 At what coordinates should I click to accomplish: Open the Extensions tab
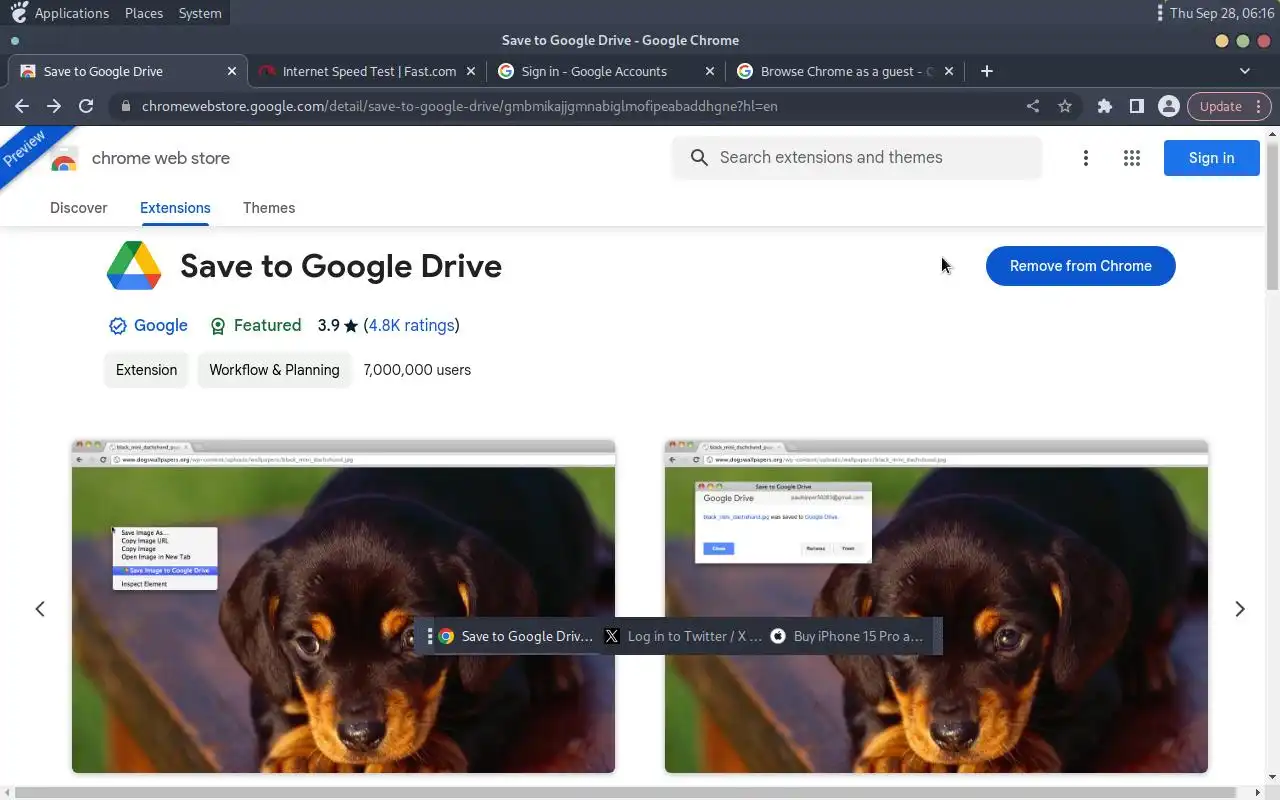point(175,208)
